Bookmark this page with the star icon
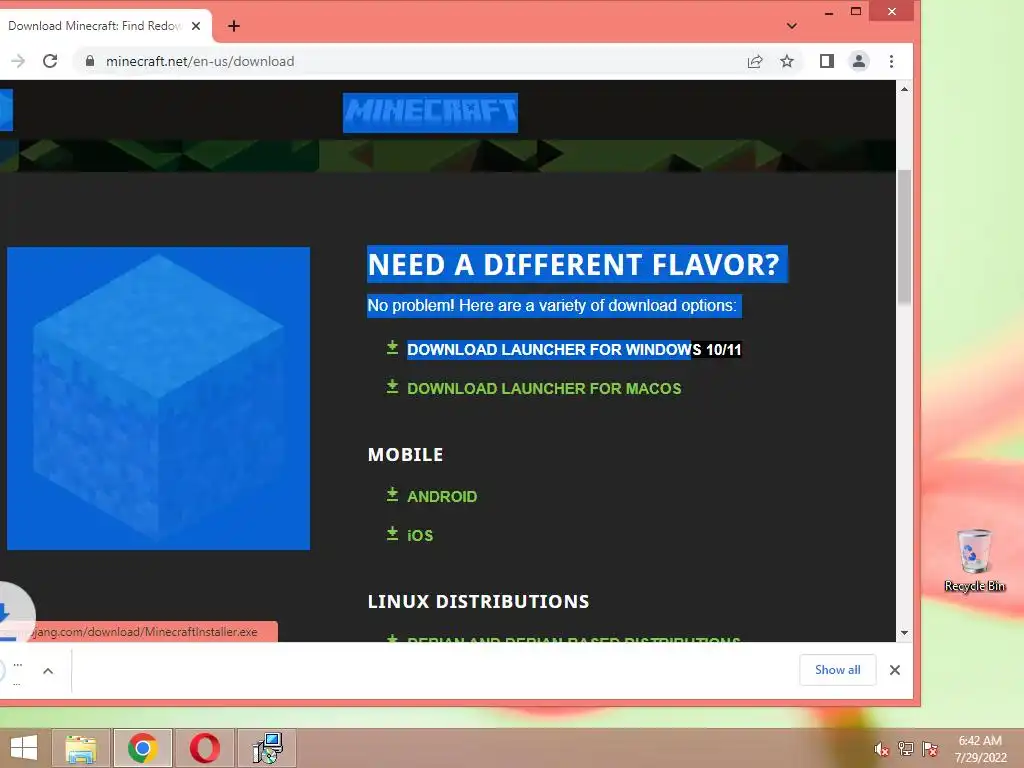Image resolution: width=1024 pixels, height=768 pixels. point(787,61)
